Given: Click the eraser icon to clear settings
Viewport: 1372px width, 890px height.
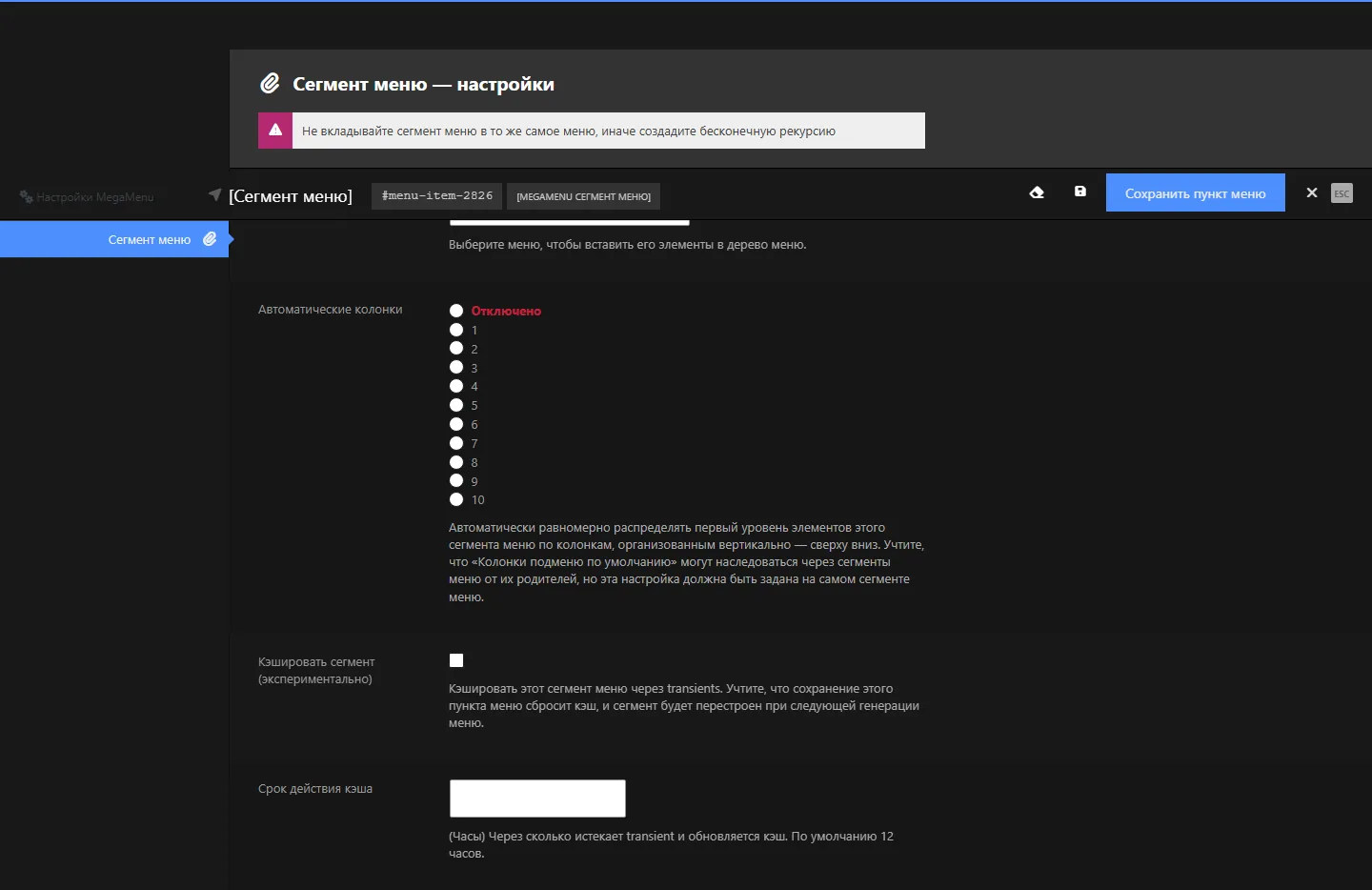Looking at the screenshot, I should click(x=1037, y=192).
